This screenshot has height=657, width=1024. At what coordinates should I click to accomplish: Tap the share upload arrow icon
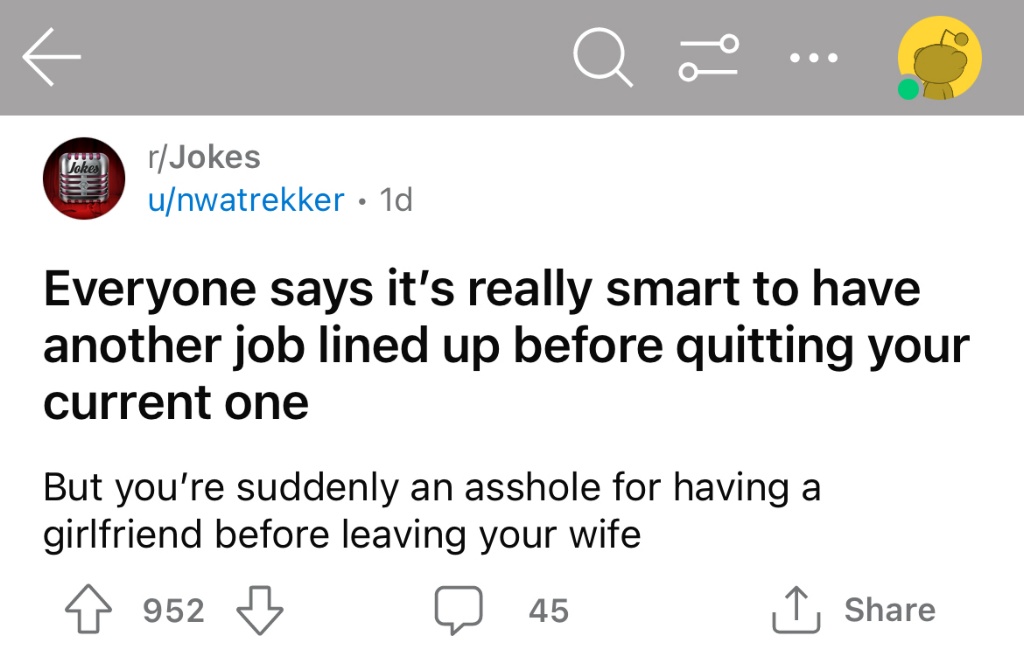795,610
